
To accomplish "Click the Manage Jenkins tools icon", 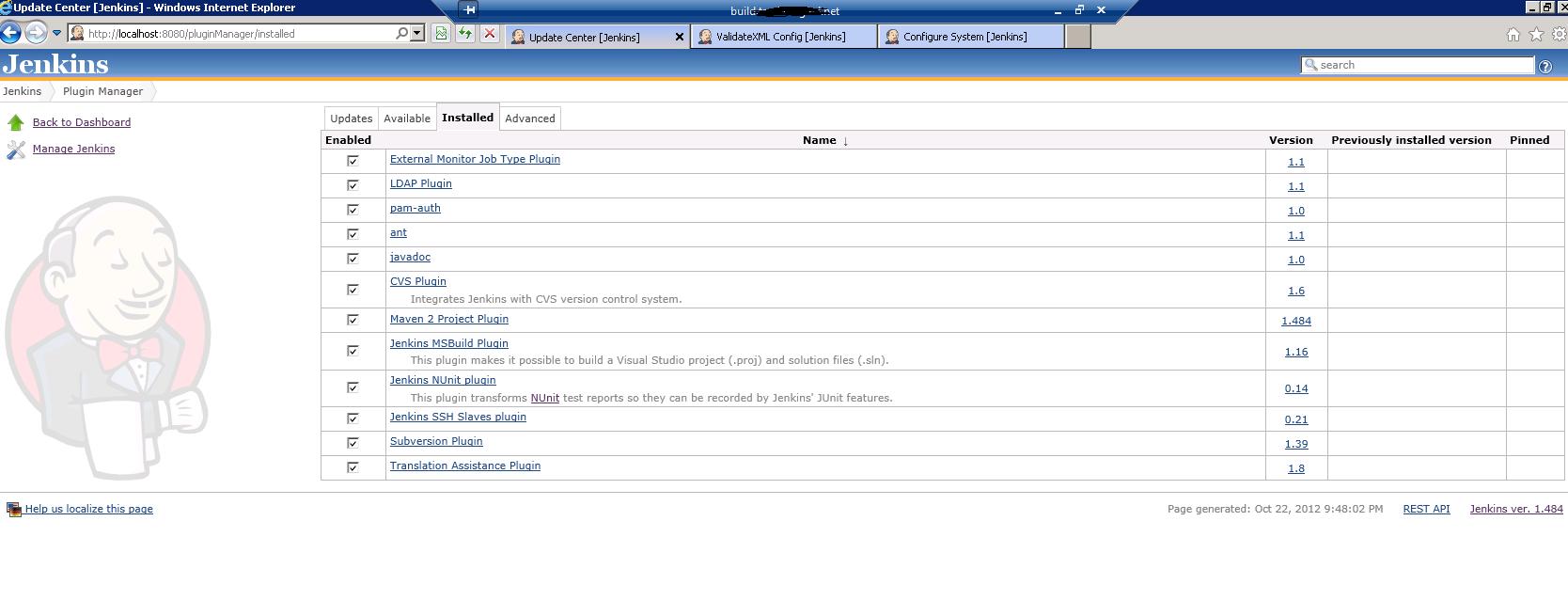I will coord(16,150).
